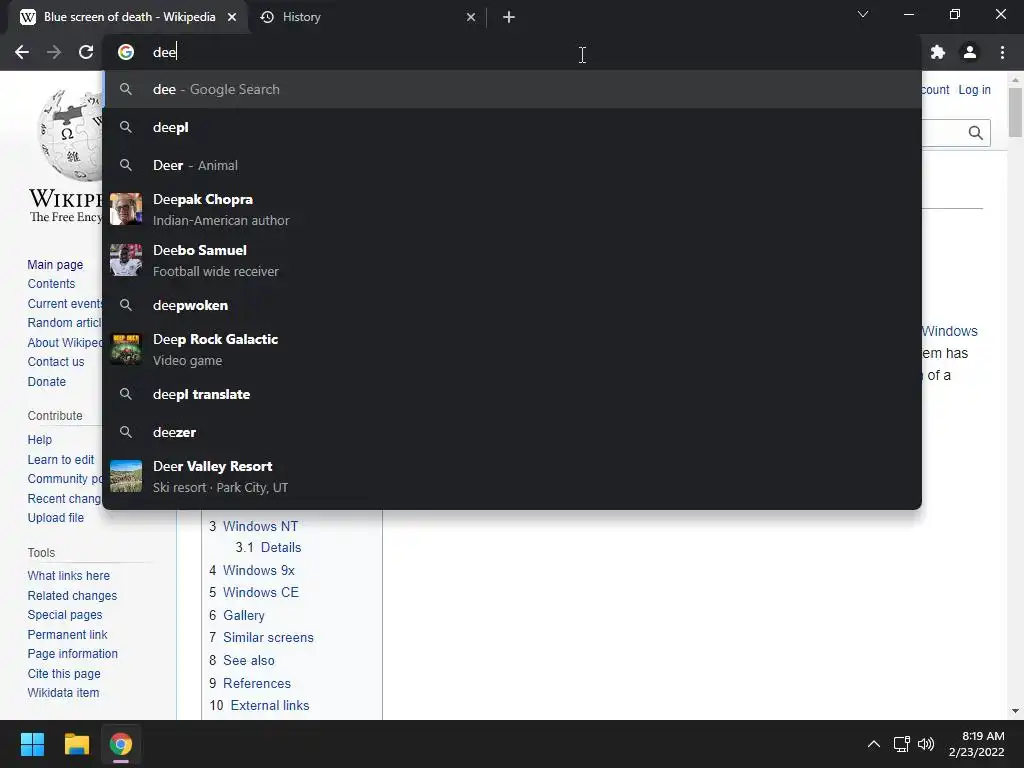Click the Wikipedia globe logo
Image resolution: width=1024 pixels, height=768 pixels.
[x=71, y=135]
